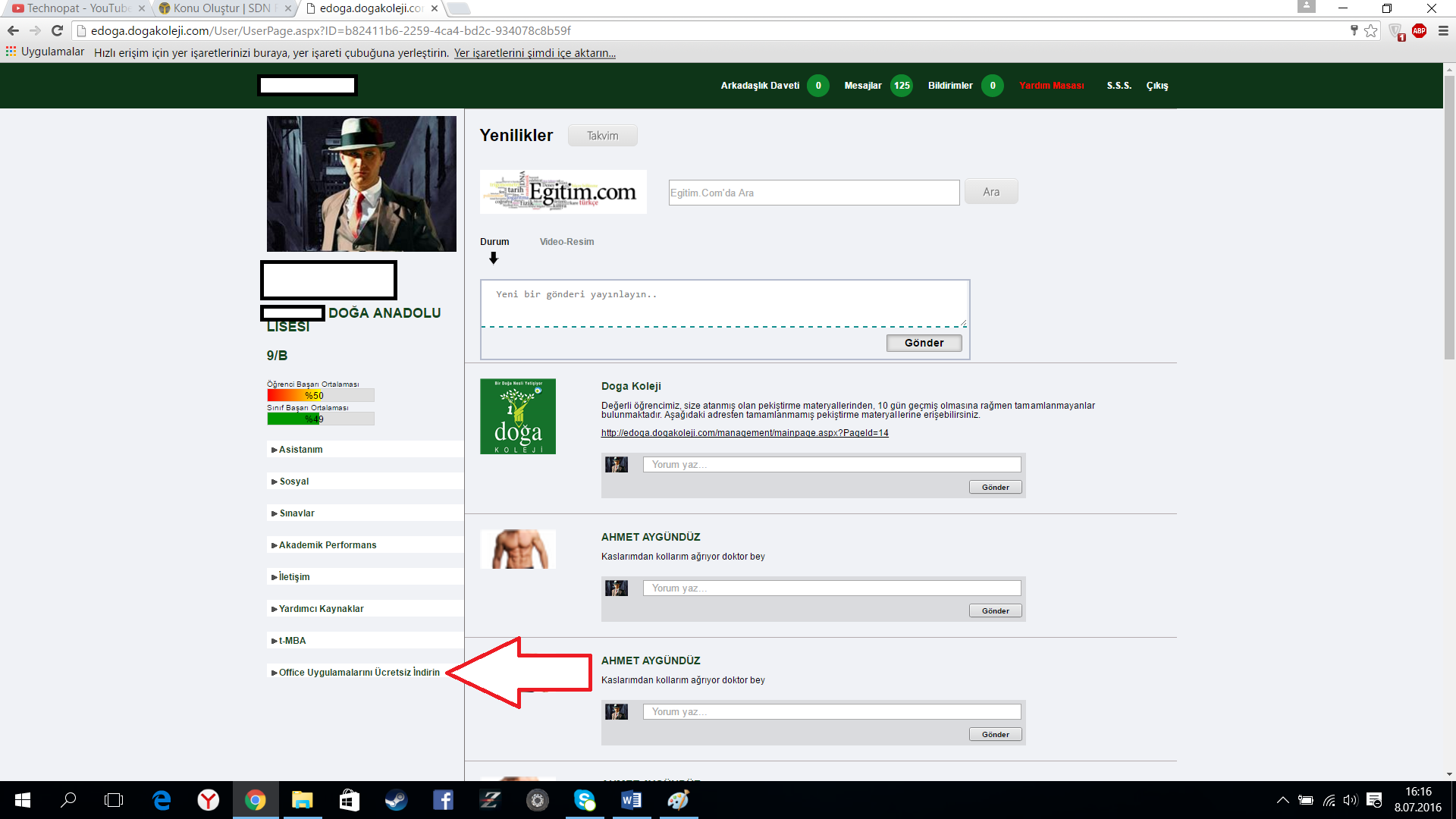Expand the Sınavlar sidebar section
Screen dimensions: 1456x819
pos(297,513)
